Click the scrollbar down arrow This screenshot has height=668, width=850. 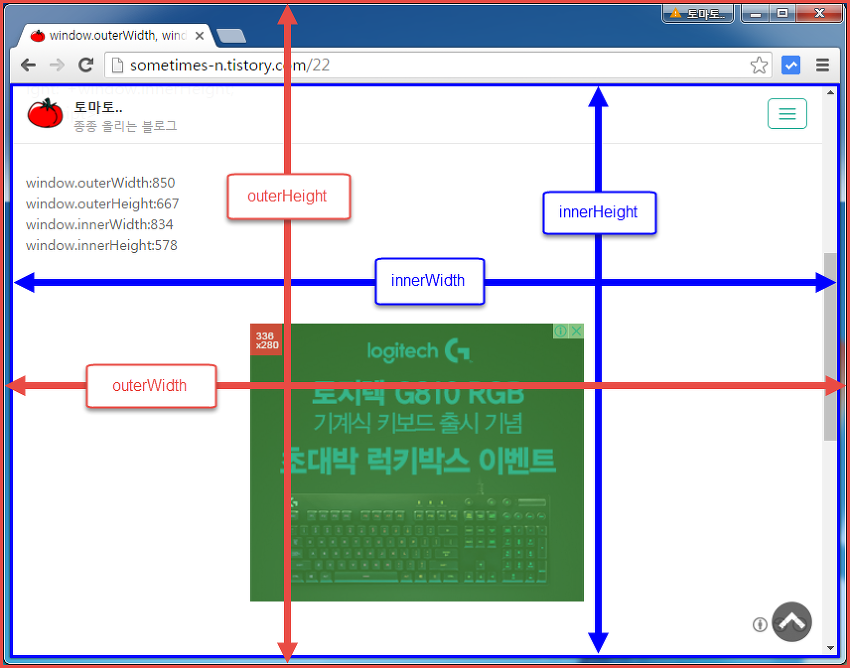pyautogui.click(x=830, y=648)
